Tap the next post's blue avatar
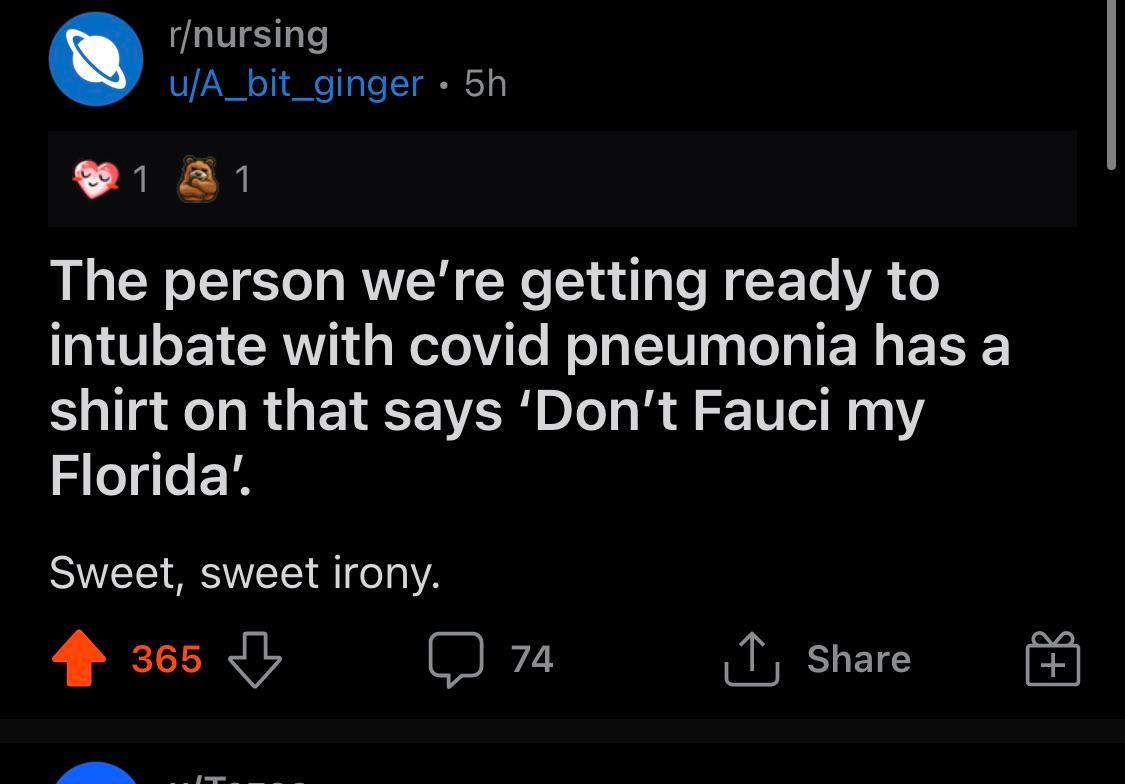Viewport: 1125px width, 784px height. click(96, 774)
